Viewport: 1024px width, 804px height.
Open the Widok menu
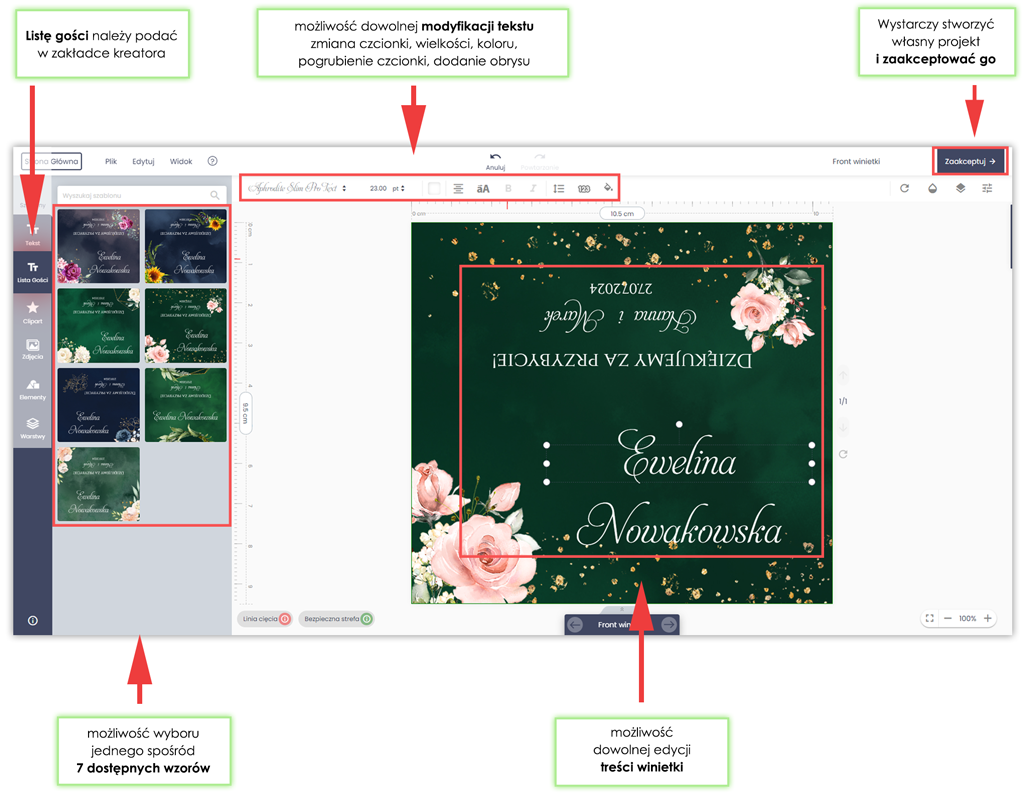(181, 161)
